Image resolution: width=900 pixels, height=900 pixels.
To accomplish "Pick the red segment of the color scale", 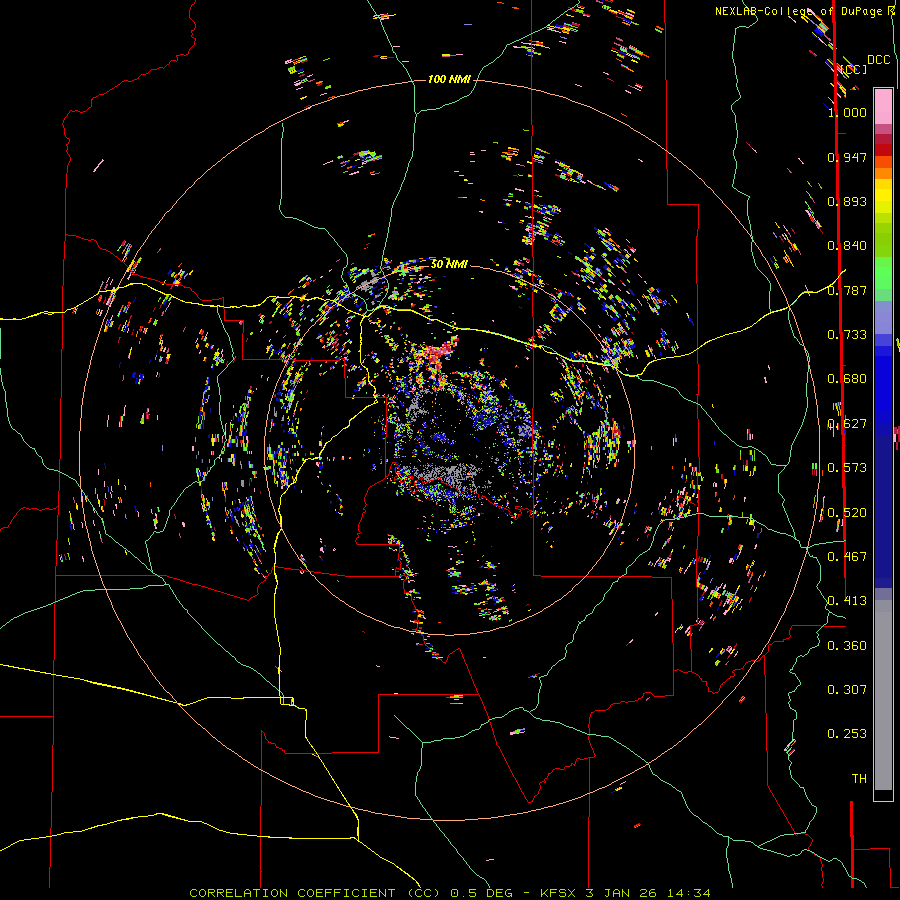I will coord(883,150).
